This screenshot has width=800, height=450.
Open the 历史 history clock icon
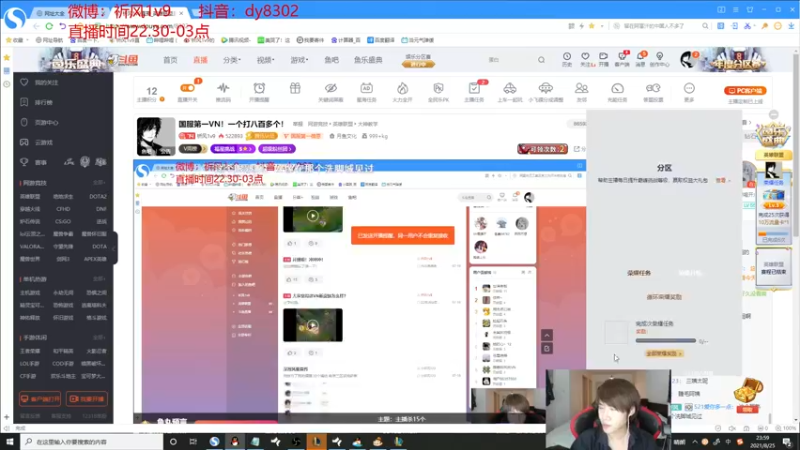coord(566,57)
